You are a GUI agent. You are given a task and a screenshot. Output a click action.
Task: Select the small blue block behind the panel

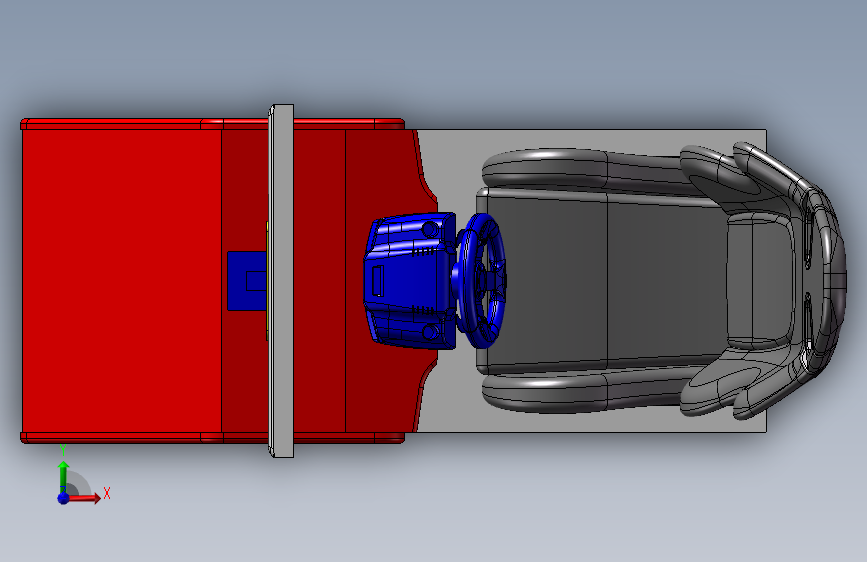[x=247, y=281]
